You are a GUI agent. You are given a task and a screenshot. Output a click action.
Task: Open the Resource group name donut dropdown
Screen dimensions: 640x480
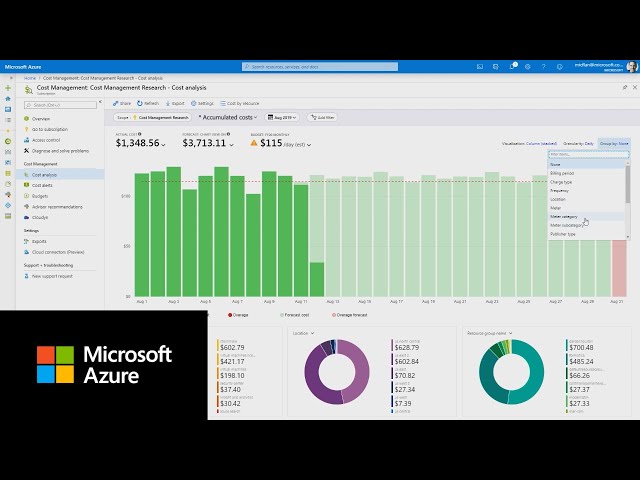[x=489, y=333]
